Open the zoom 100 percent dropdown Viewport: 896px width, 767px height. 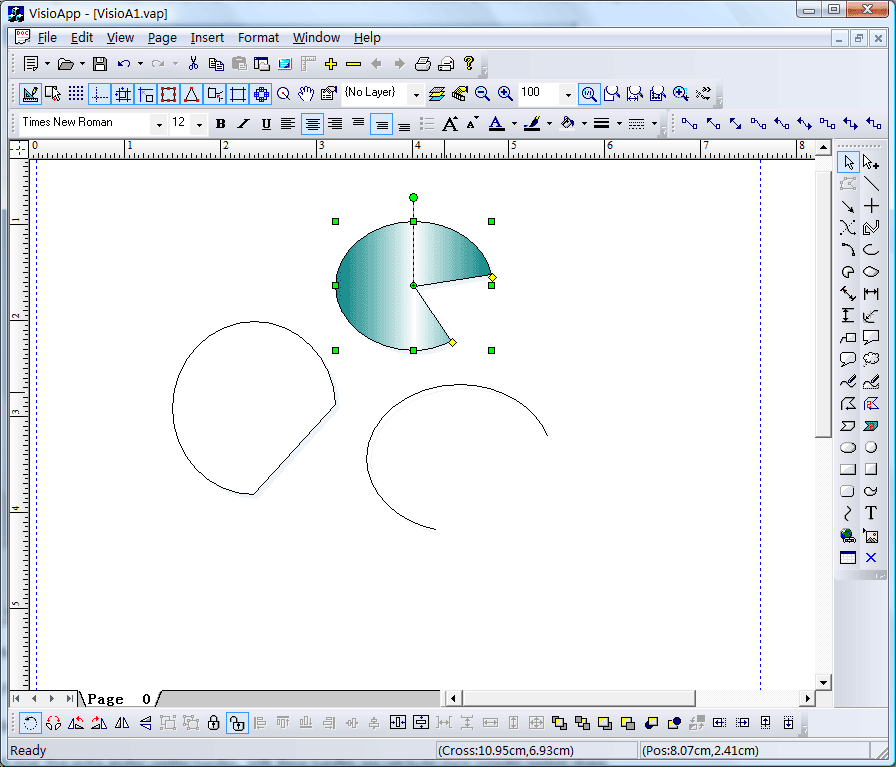pos(568,94)
